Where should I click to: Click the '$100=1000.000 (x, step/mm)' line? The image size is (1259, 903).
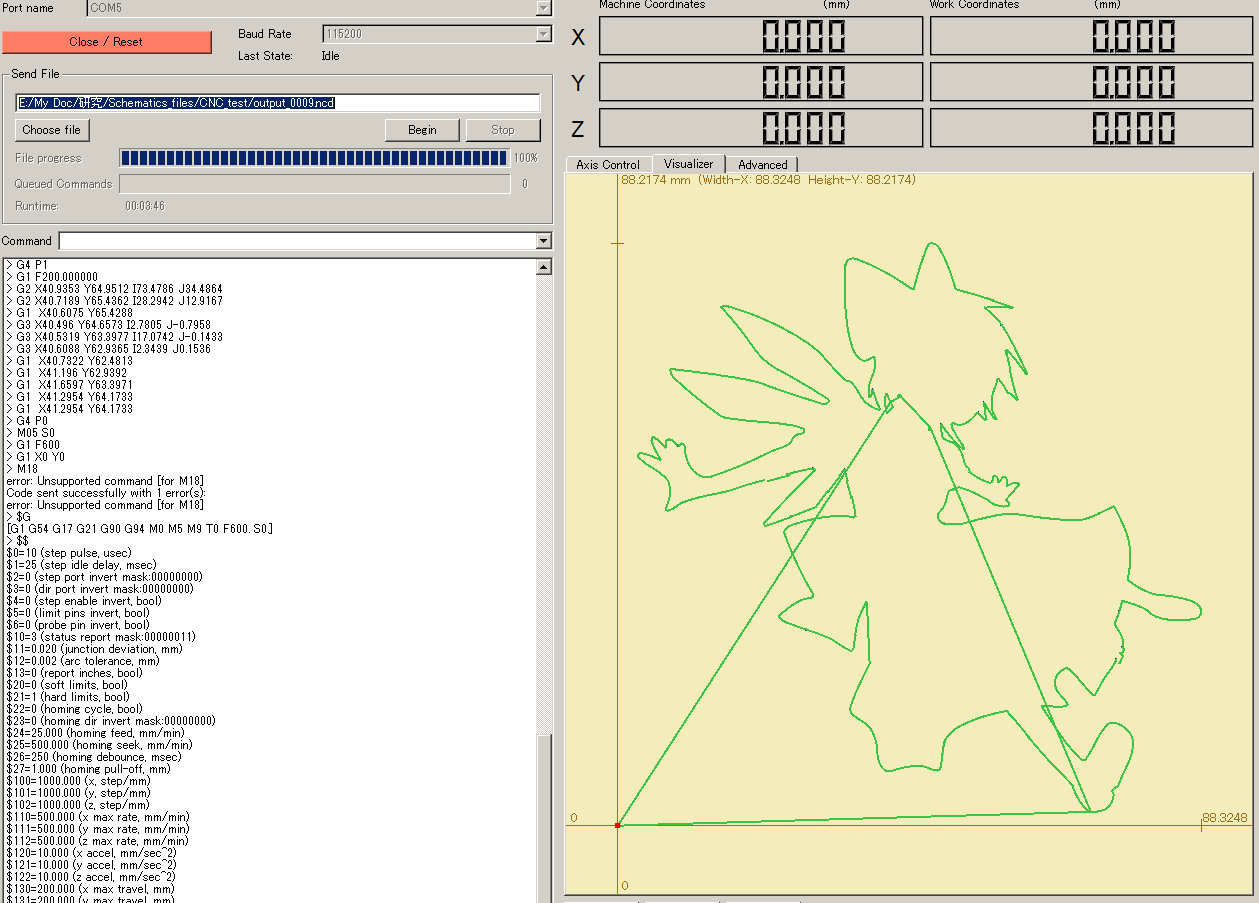(x=77, y=781)
